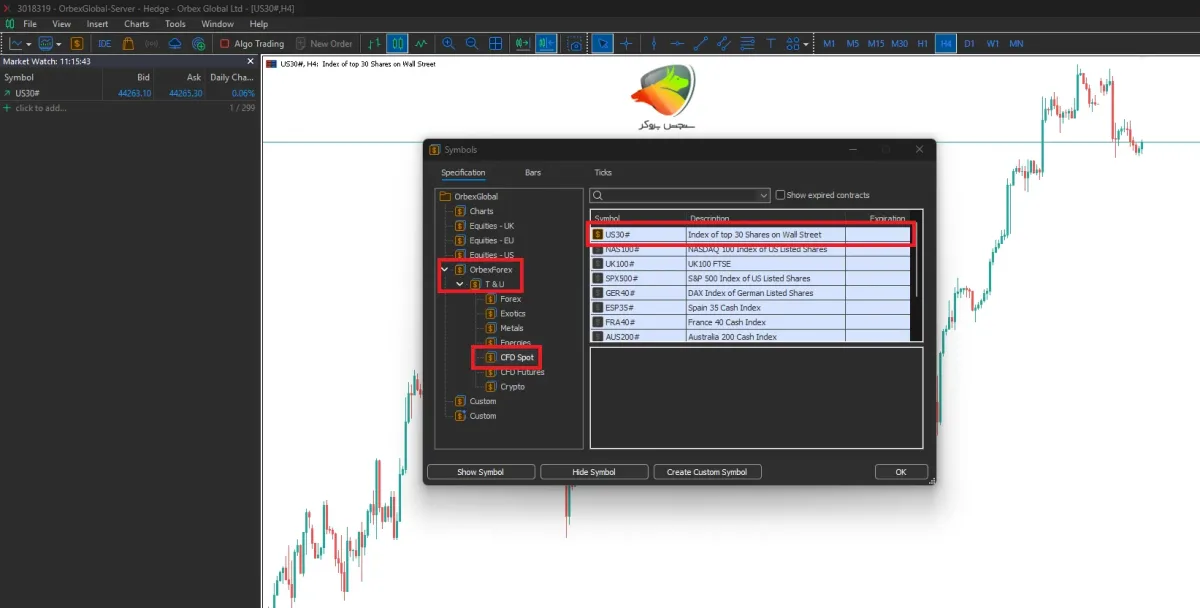Open the Charts menu

pyautogui.click(x=136, y=24)
